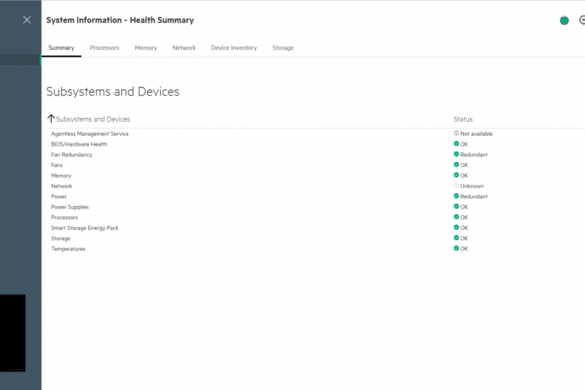Click the Memory OK status icon

pos(456,175)
